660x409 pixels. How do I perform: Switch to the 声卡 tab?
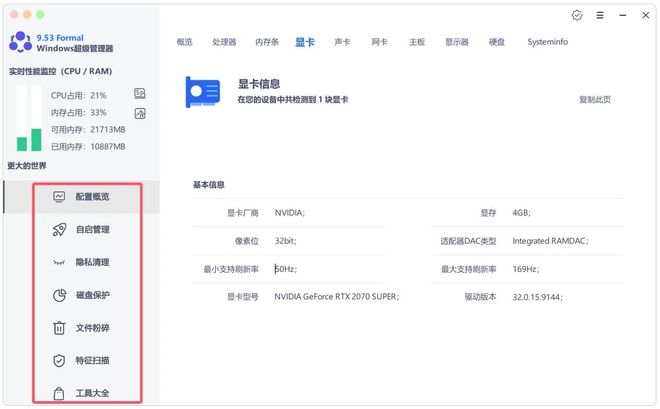click(342, 42)
